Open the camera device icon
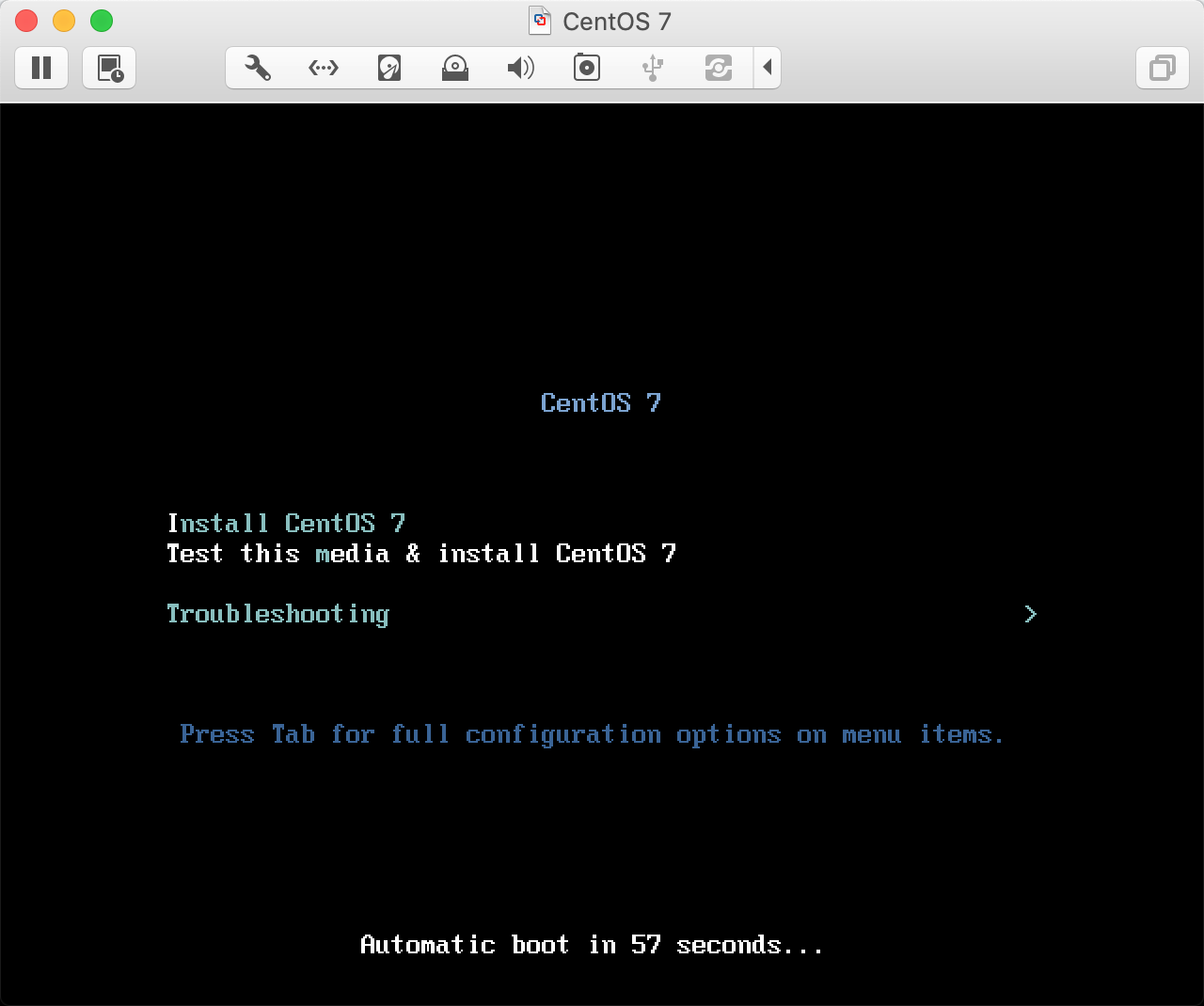The image size is (1204, 1006). [587, 68]
